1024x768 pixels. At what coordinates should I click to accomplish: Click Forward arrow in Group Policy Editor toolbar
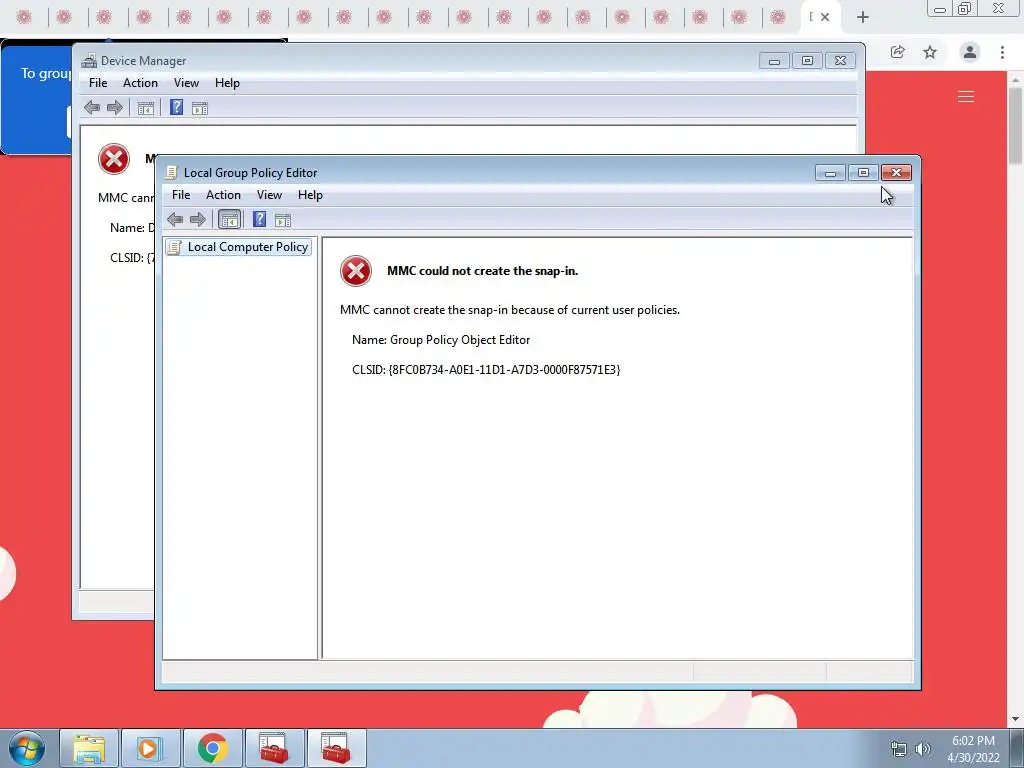(197, 219)
